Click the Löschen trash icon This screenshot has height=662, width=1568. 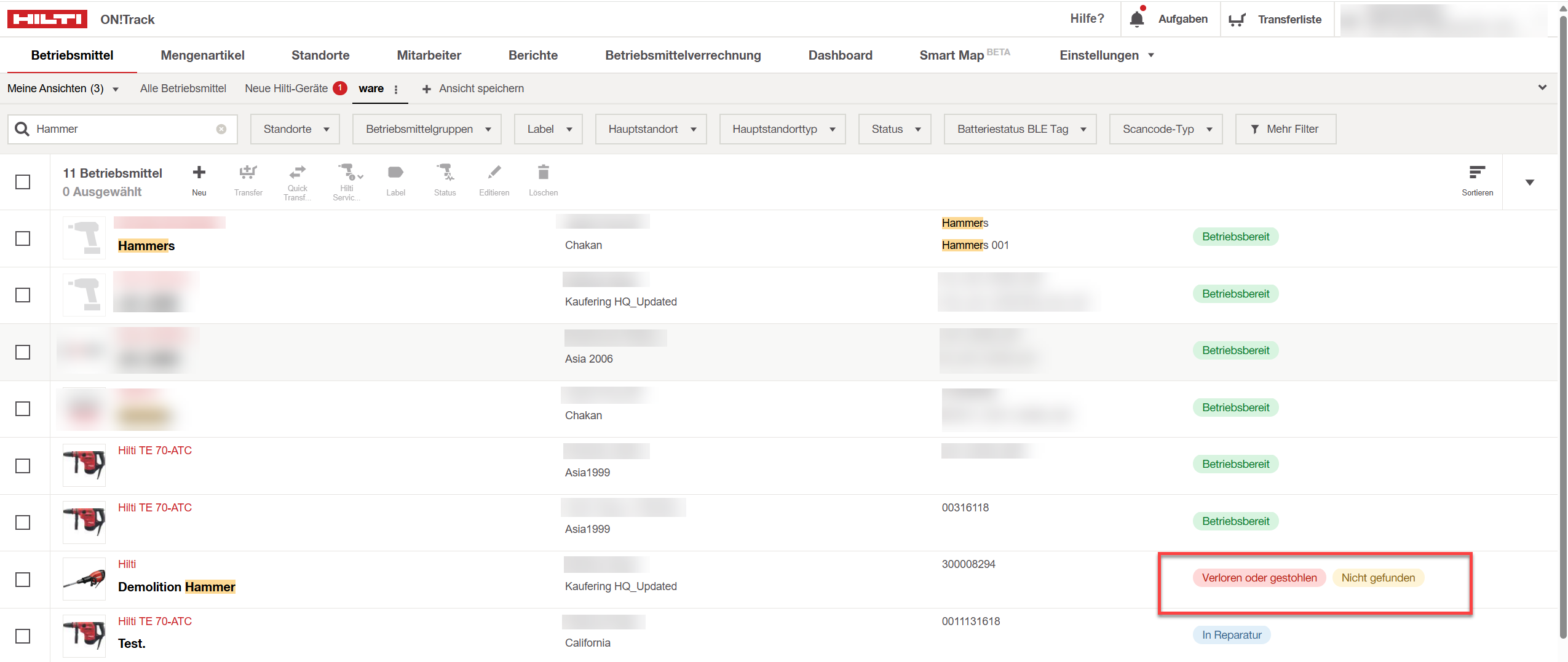coord(544,172)
